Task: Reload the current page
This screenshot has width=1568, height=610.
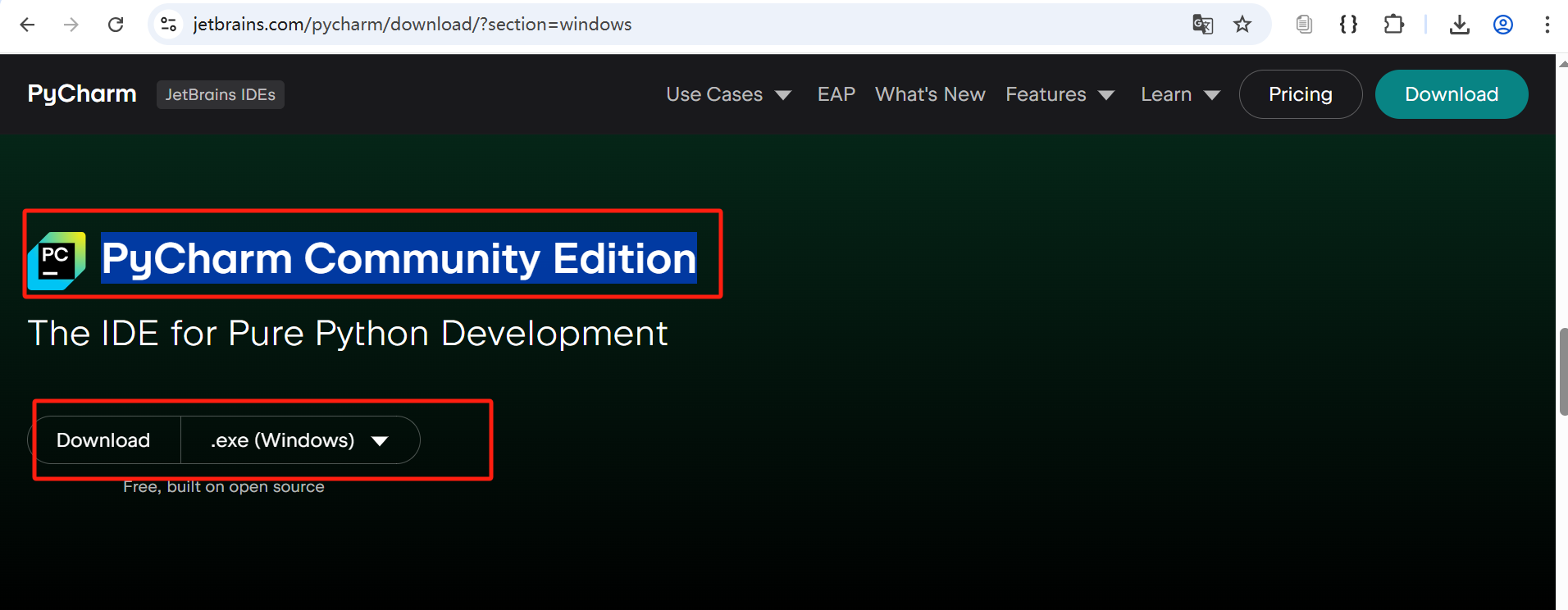Action: (116, 25)
